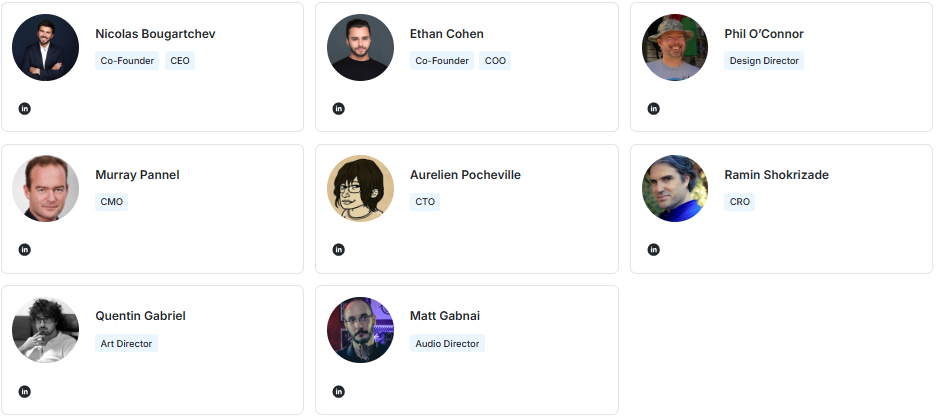937x419 pixels.
Task: Open the LinkedIn icon on Ethan Cohen's card
Action: 339,108
